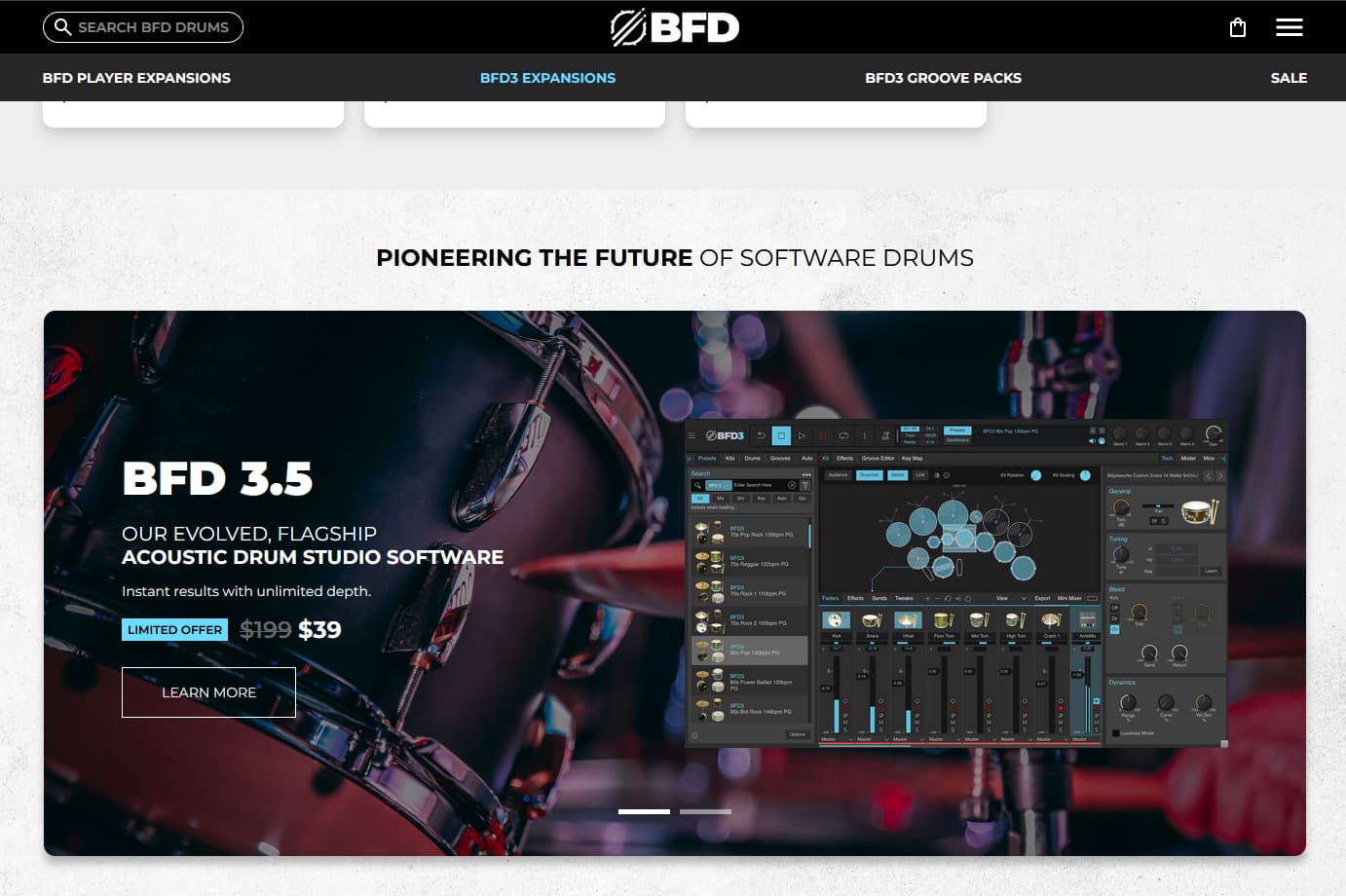Expand the View dropdown in mixer preview
The height and width of the screenshot is (896, 1346).
point(1012,598)
